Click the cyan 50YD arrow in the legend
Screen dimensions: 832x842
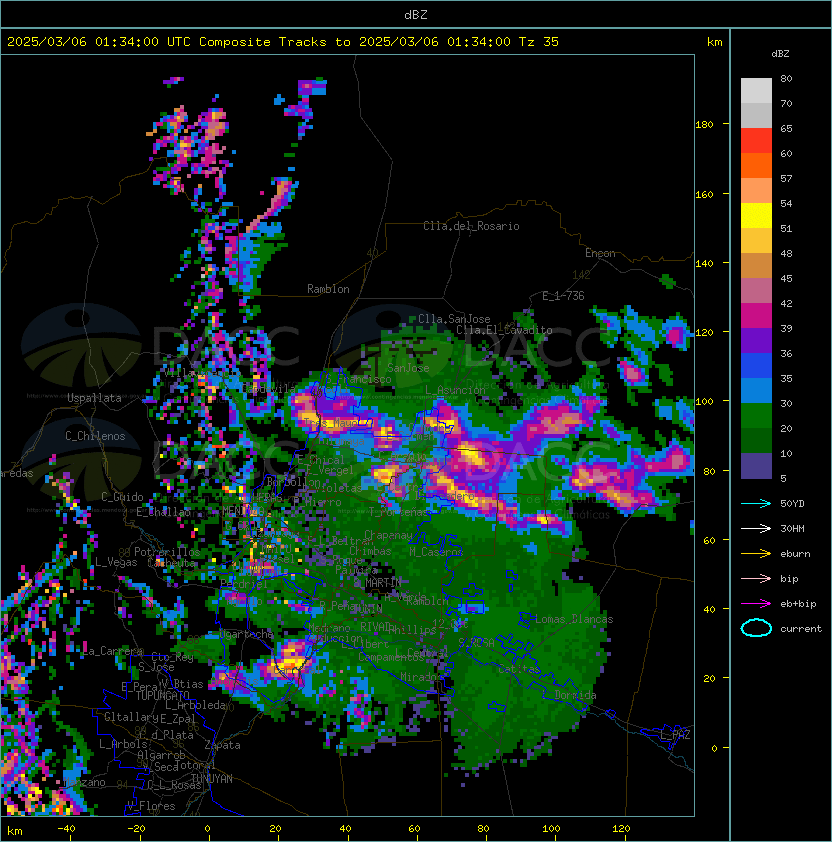point(756,504)
